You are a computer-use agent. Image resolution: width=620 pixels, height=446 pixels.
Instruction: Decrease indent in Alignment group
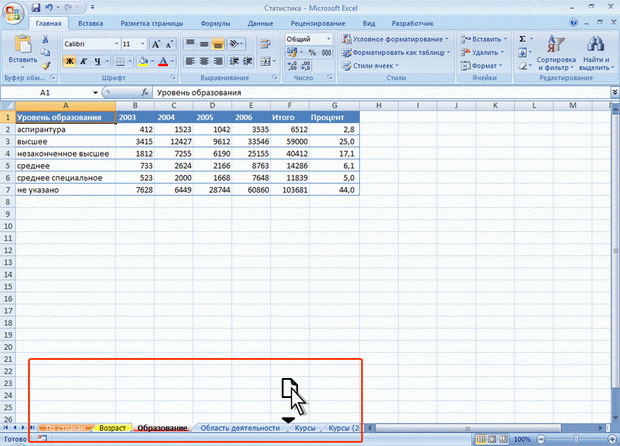(x=234, y=61)
